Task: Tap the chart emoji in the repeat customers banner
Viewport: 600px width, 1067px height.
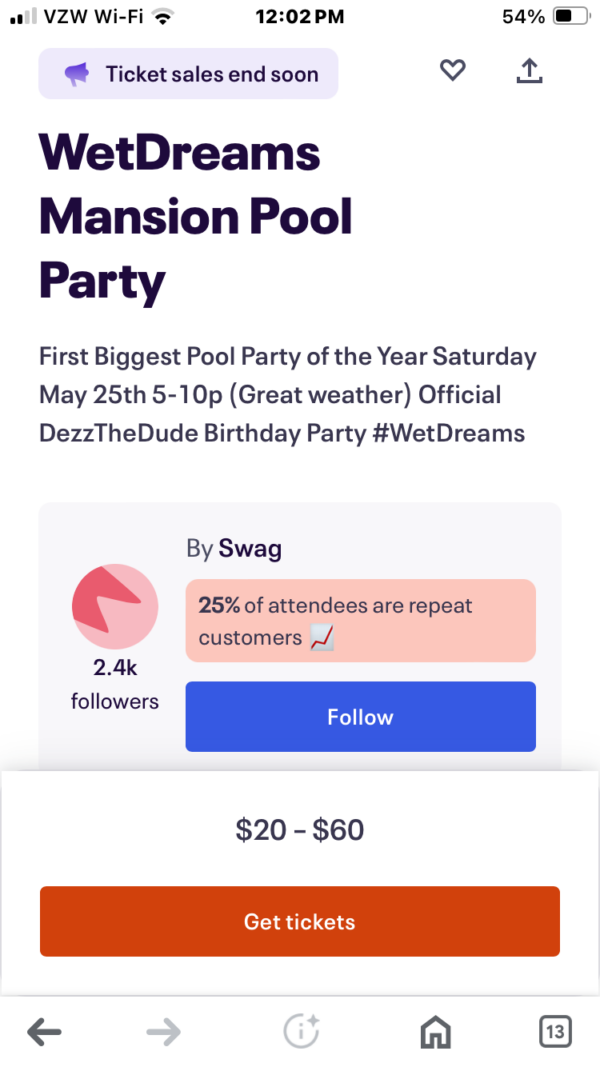Action: (x=322, y=638)
